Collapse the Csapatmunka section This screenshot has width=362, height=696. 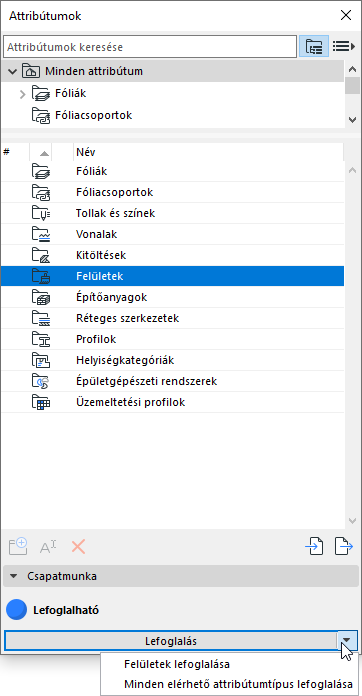(14, 576)
